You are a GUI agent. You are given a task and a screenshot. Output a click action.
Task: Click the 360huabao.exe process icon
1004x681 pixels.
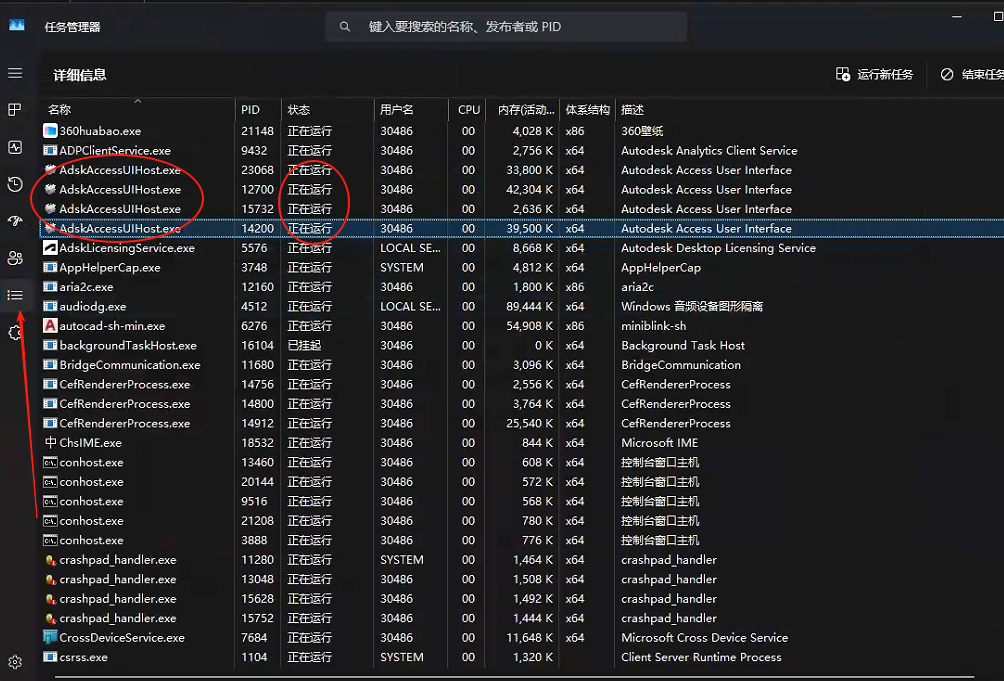pos(50,131)
